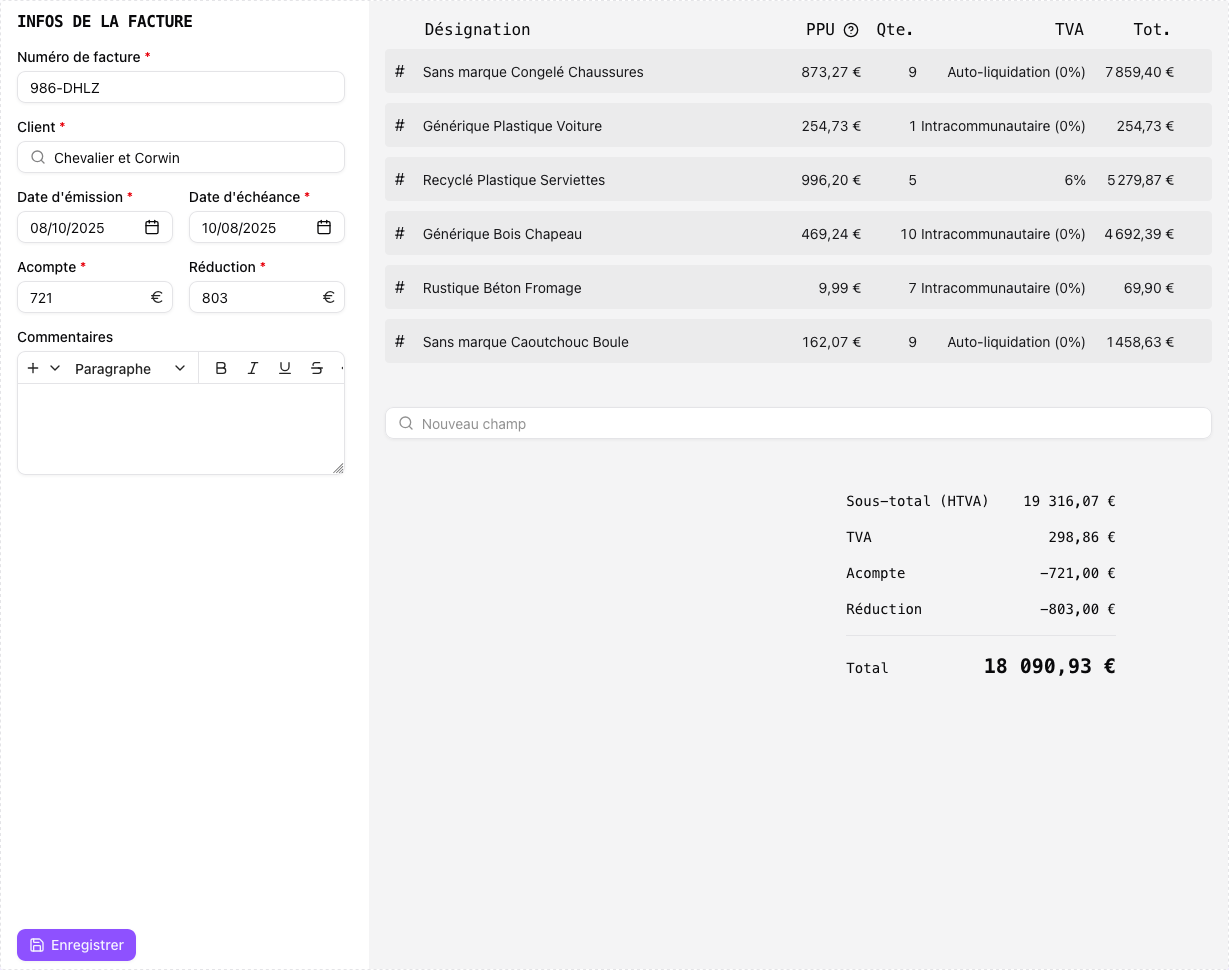Image resolution: width=1229 pixels, height=970 pixels.
Task: Focus the Numéro de facture field
Action: (x=181, y=87)
